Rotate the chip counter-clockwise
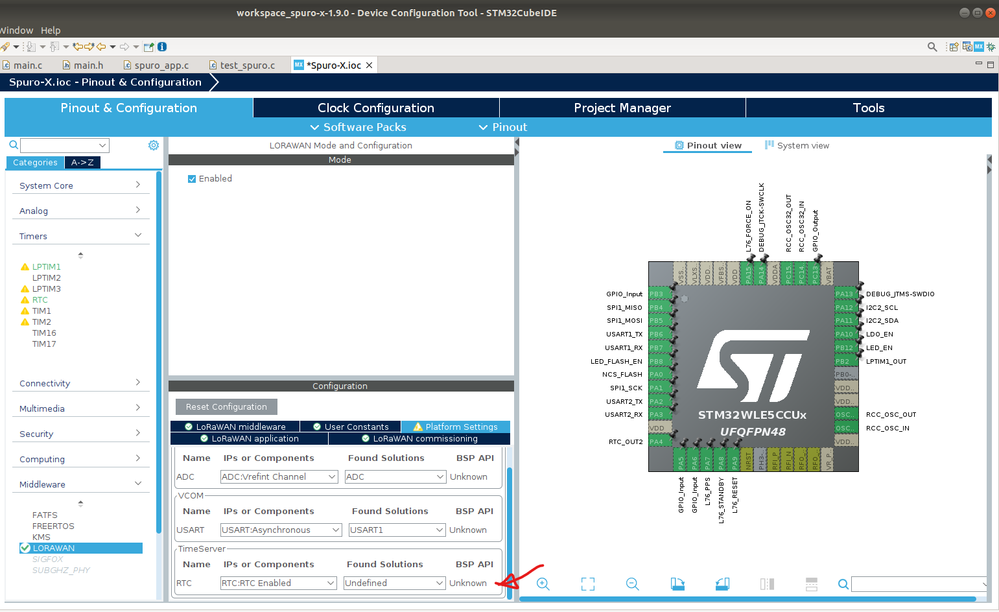999x612 pixels. 722,583
